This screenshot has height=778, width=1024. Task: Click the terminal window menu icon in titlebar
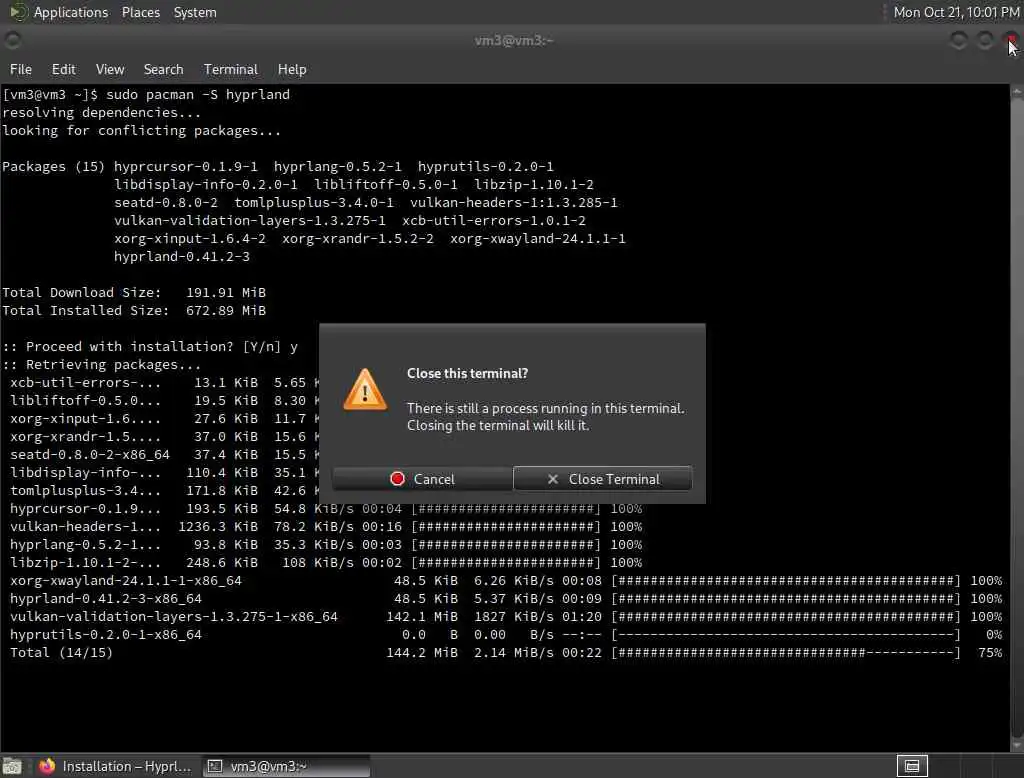click(x=12, y=41)
